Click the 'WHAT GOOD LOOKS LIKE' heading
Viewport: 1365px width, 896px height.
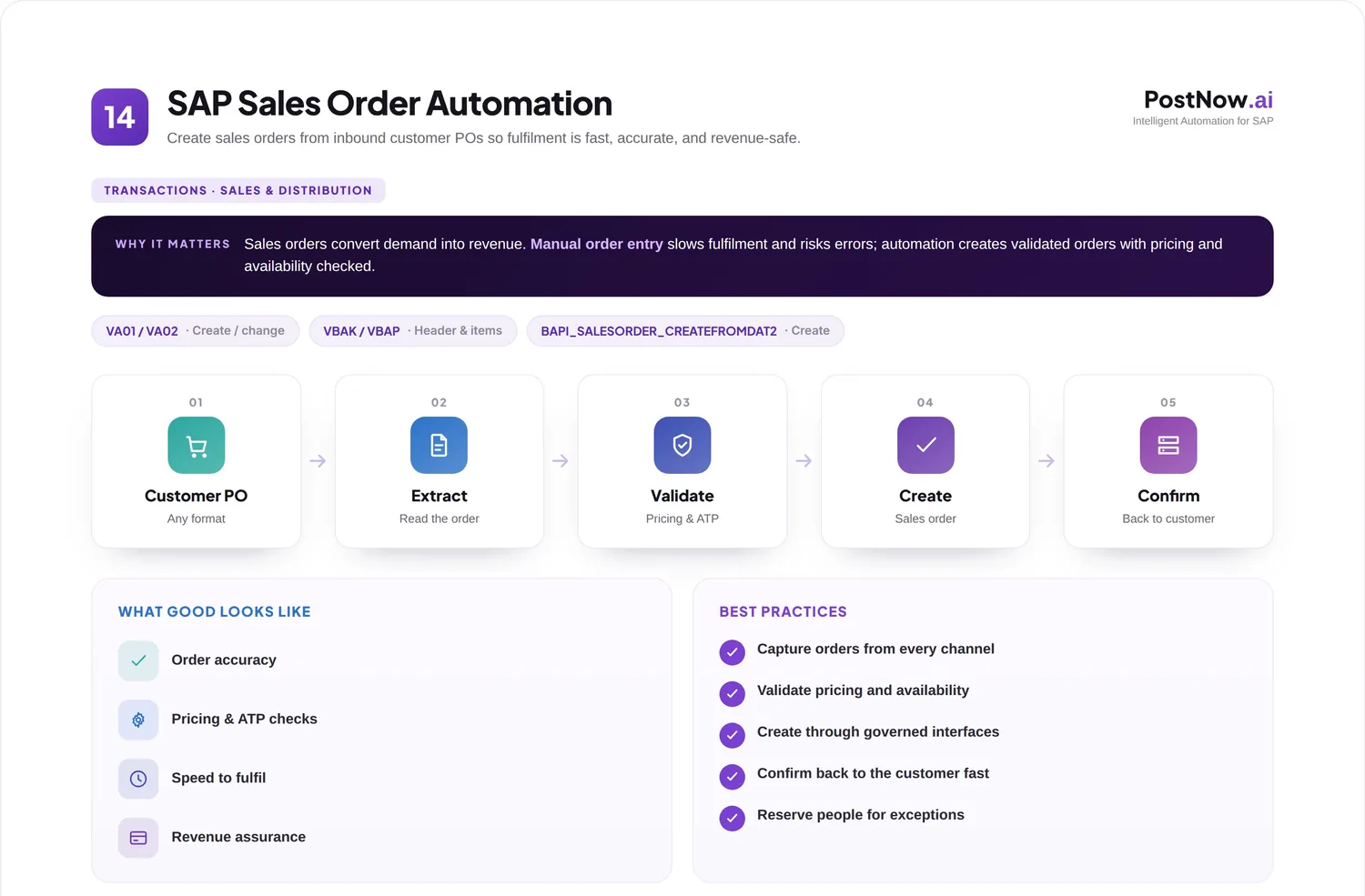(215, 612)
